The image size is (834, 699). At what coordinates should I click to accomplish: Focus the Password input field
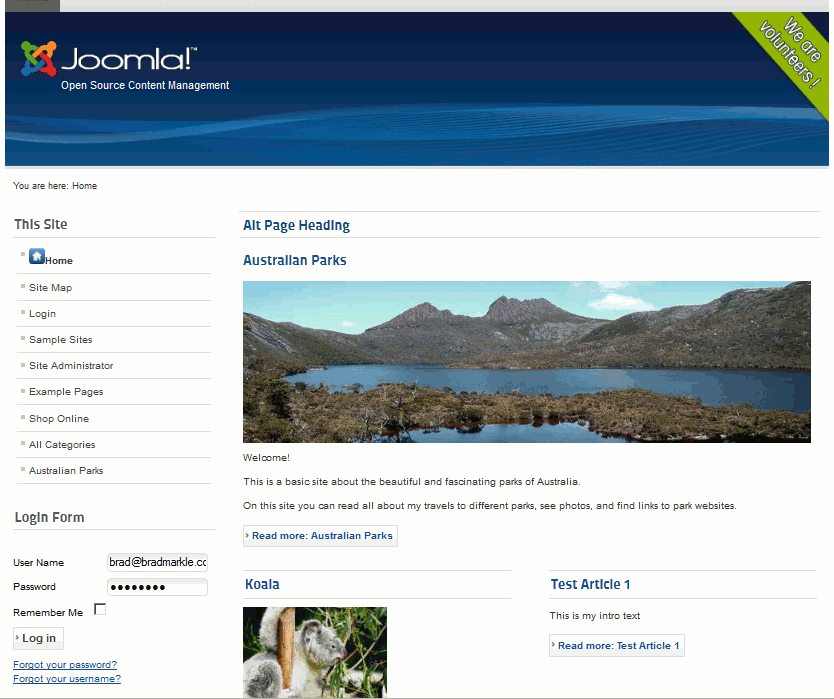pyautogui.click(x=157, y=587)
